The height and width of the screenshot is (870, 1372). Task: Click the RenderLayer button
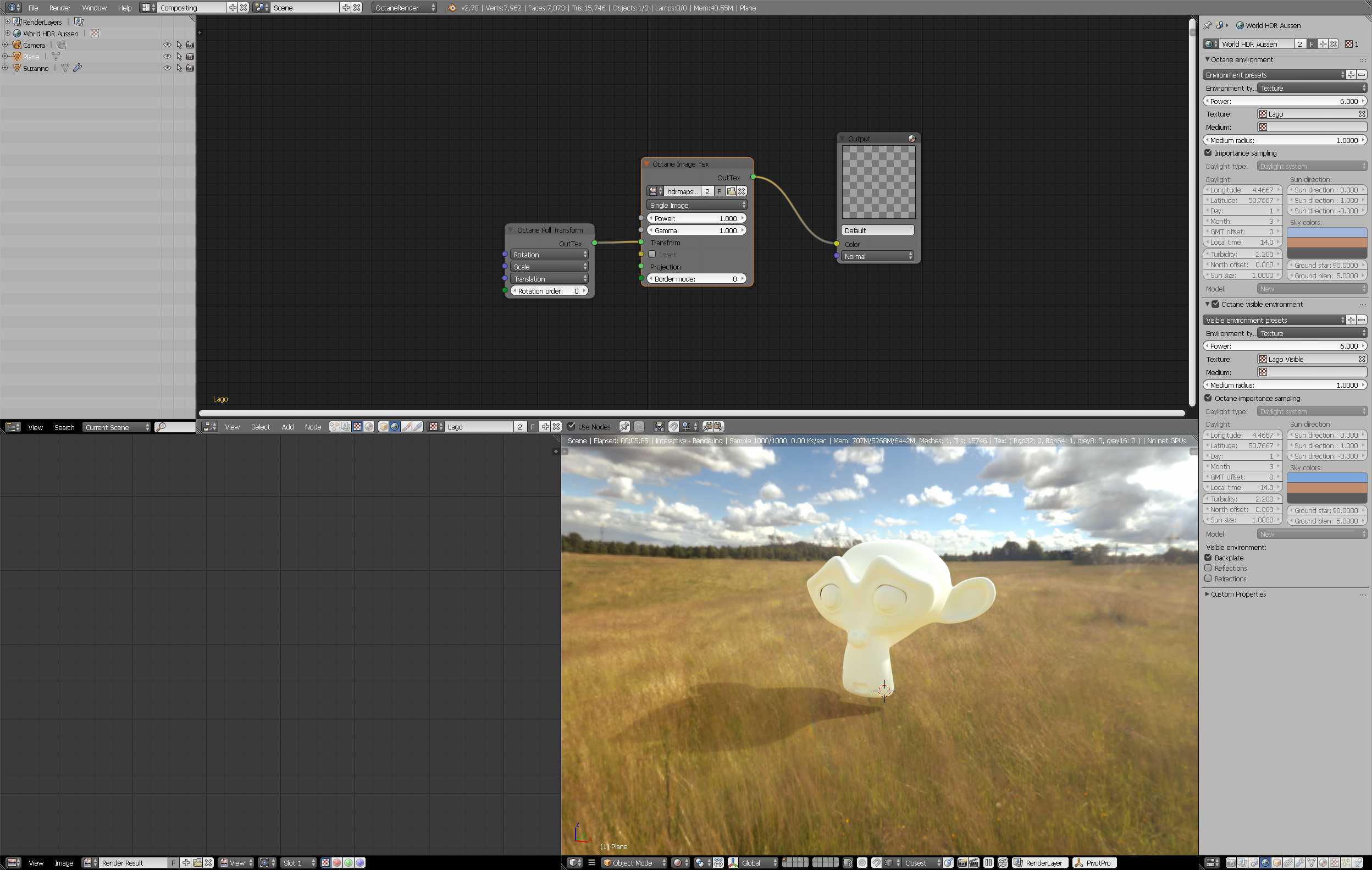(x=1039, y=863)
